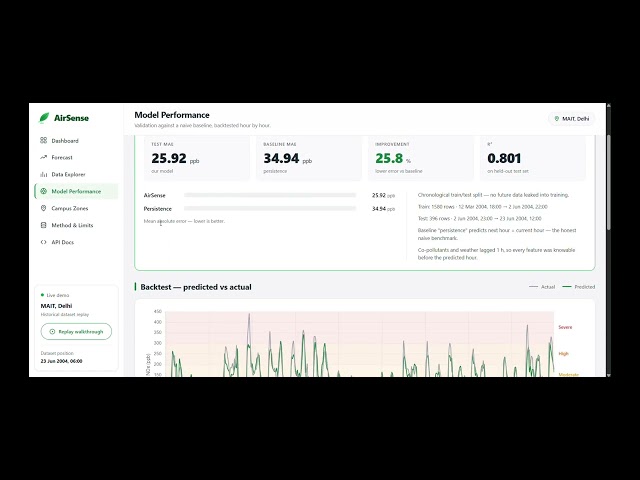Image resolution: width=640 pixels, height=480 pixels.
Task: Click the backtest line chart area
Action: pos(359,344)
